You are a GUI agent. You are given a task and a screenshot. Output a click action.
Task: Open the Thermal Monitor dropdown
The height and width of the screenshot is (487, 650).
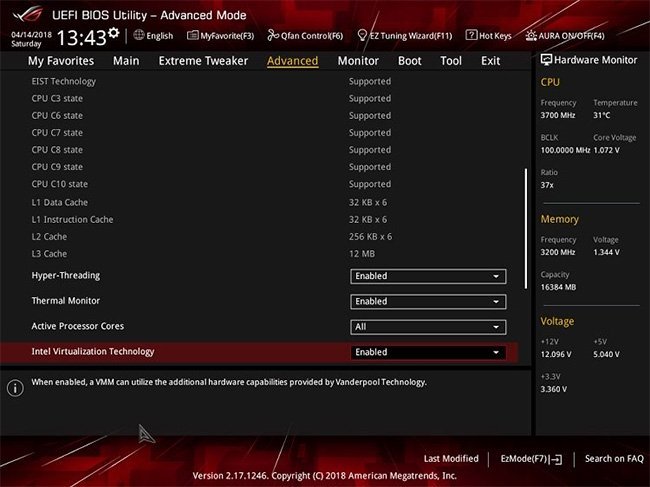pos(428,302)
